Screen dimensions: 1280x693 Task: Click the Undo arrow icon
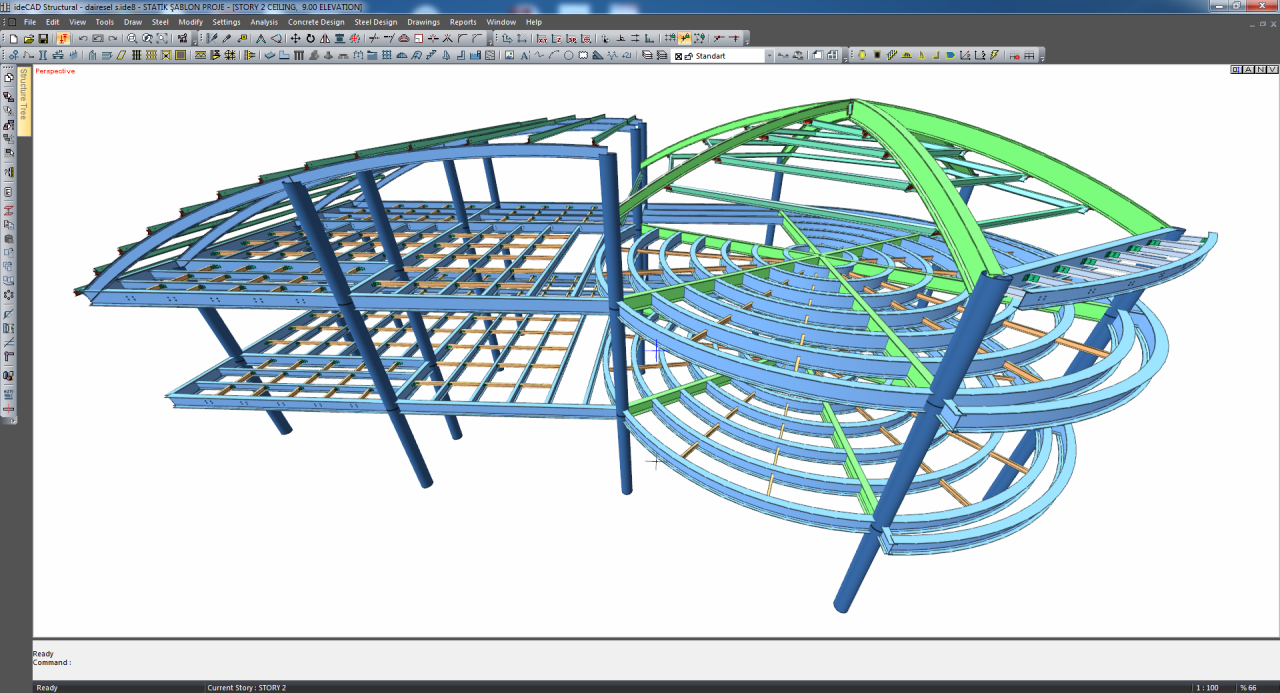(83, 38)
